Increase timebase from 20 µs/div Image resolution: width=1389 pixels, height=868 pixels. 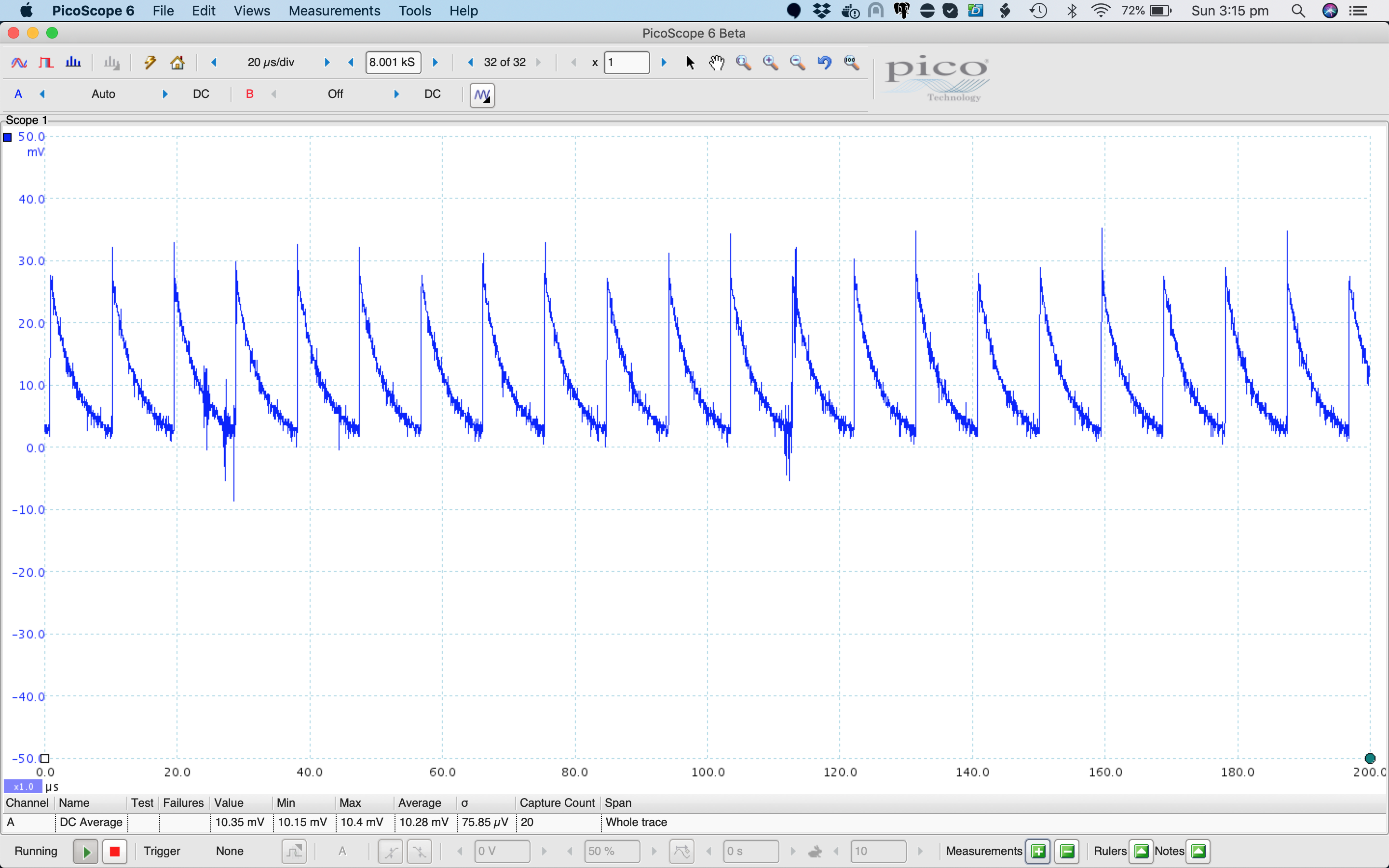(327, 62)
